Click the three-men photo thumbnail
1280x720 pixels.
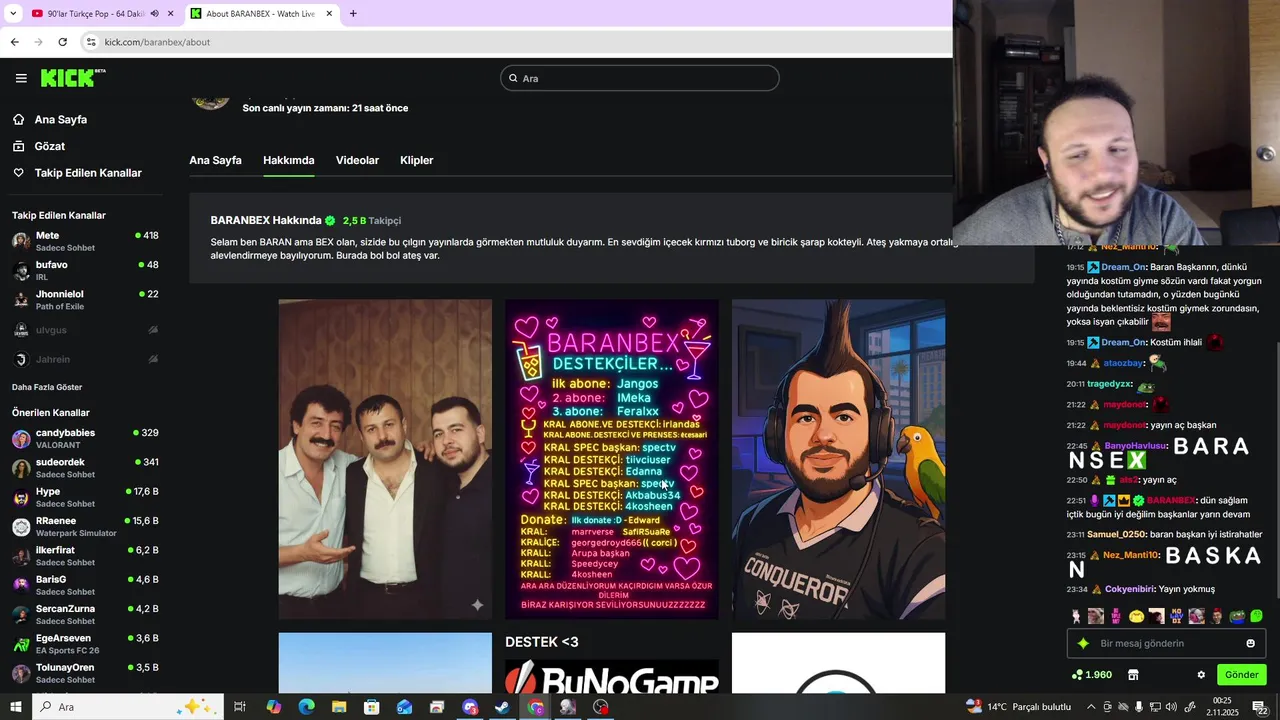tap(385, 459)
